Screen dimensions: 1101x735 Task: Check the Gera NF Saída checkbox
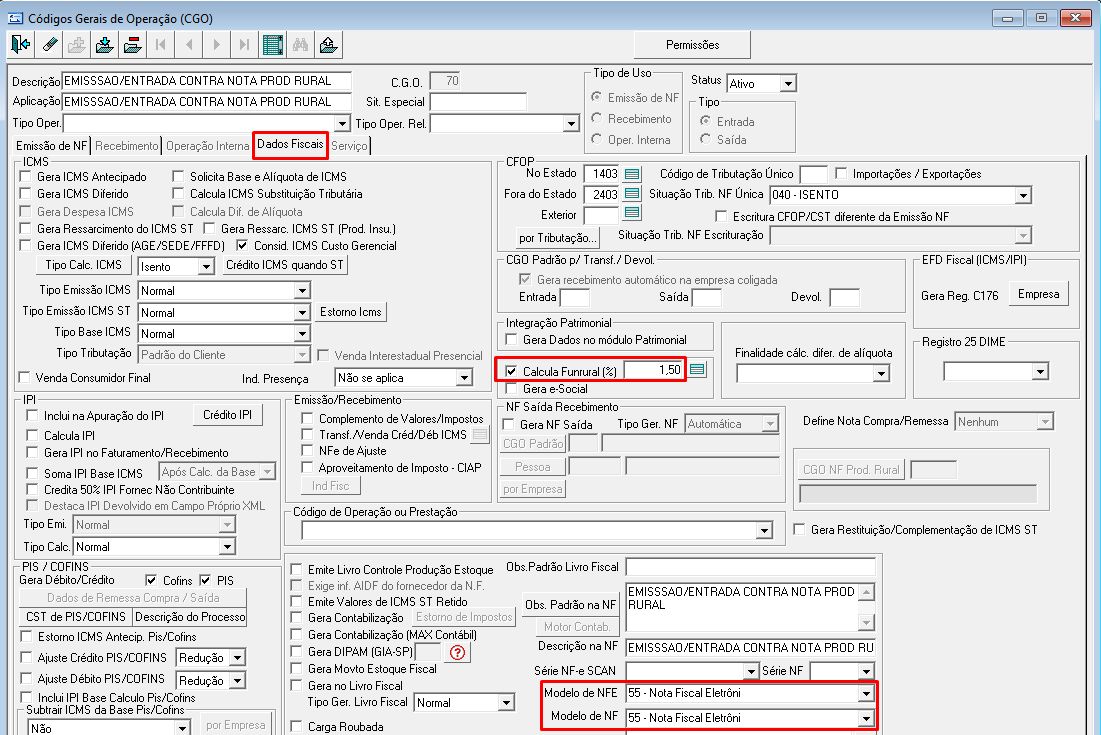508,424
